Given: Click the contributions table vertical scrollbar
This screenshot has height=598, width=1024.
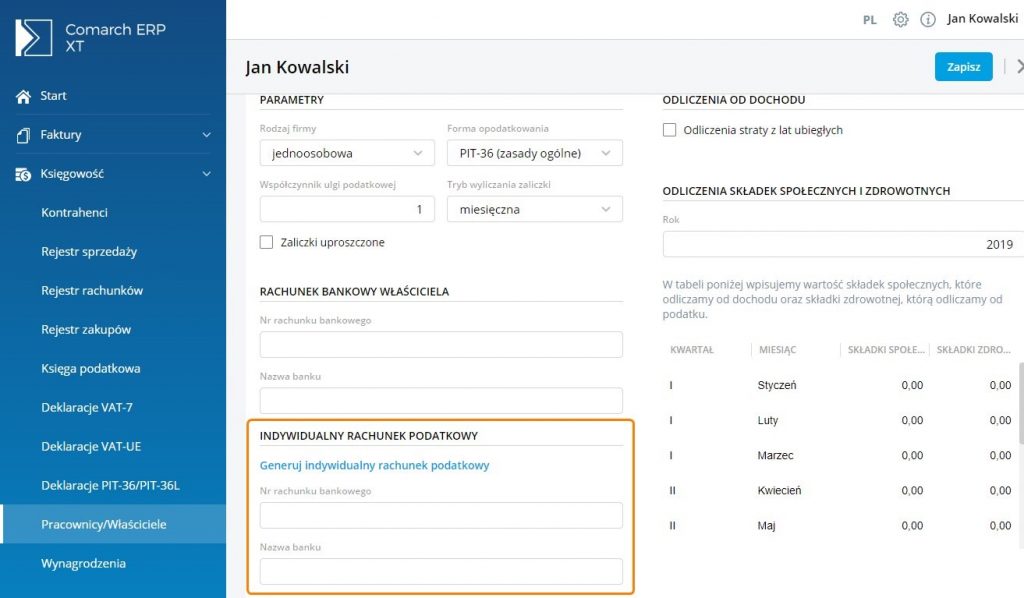Looking at the screenshot, I should coord(1019,405).
